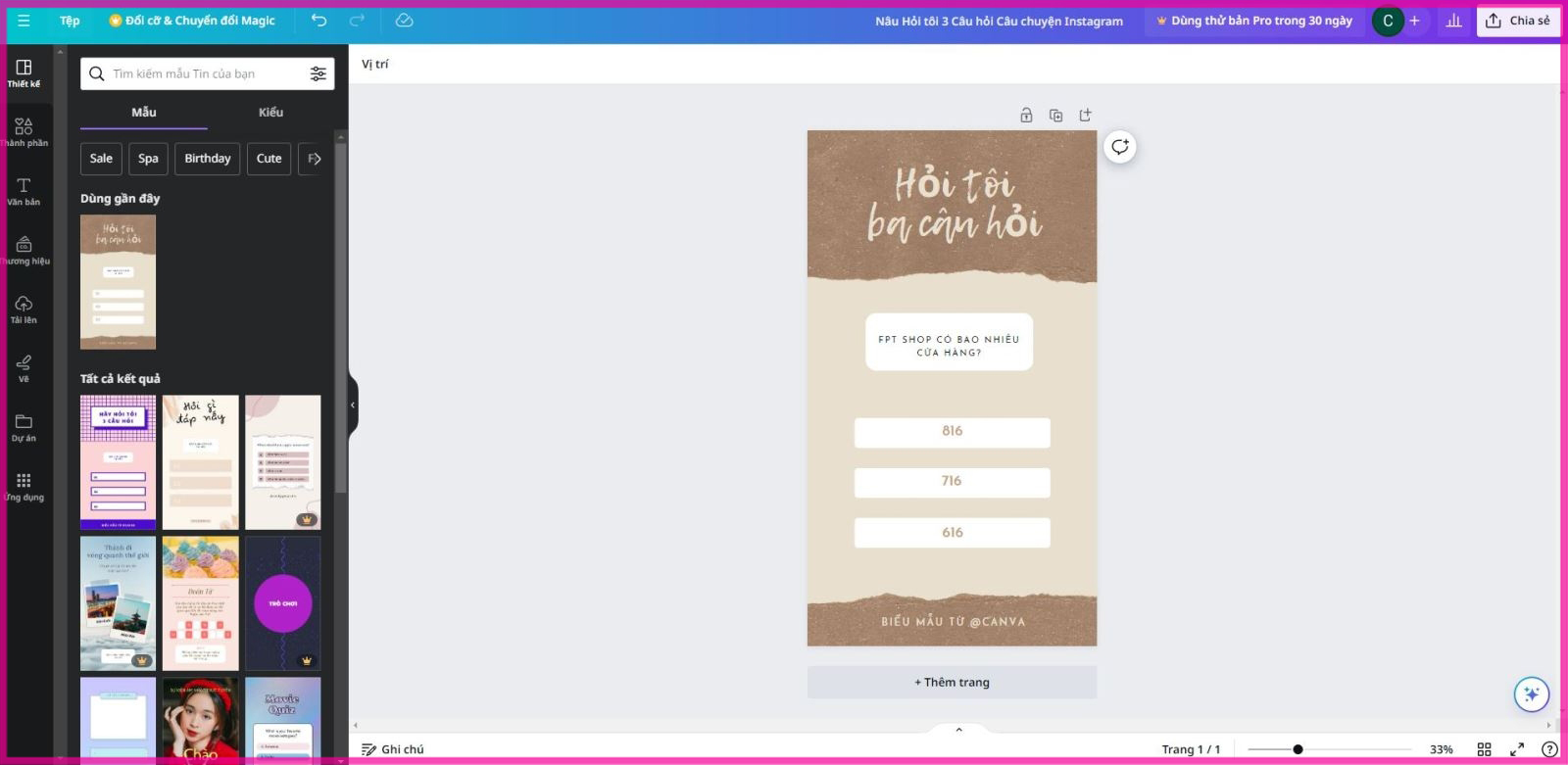The width and height of the screenshot is (1568, 765).
Task: Enter fullscreen presentation mode
Action: coord(1517,749)
